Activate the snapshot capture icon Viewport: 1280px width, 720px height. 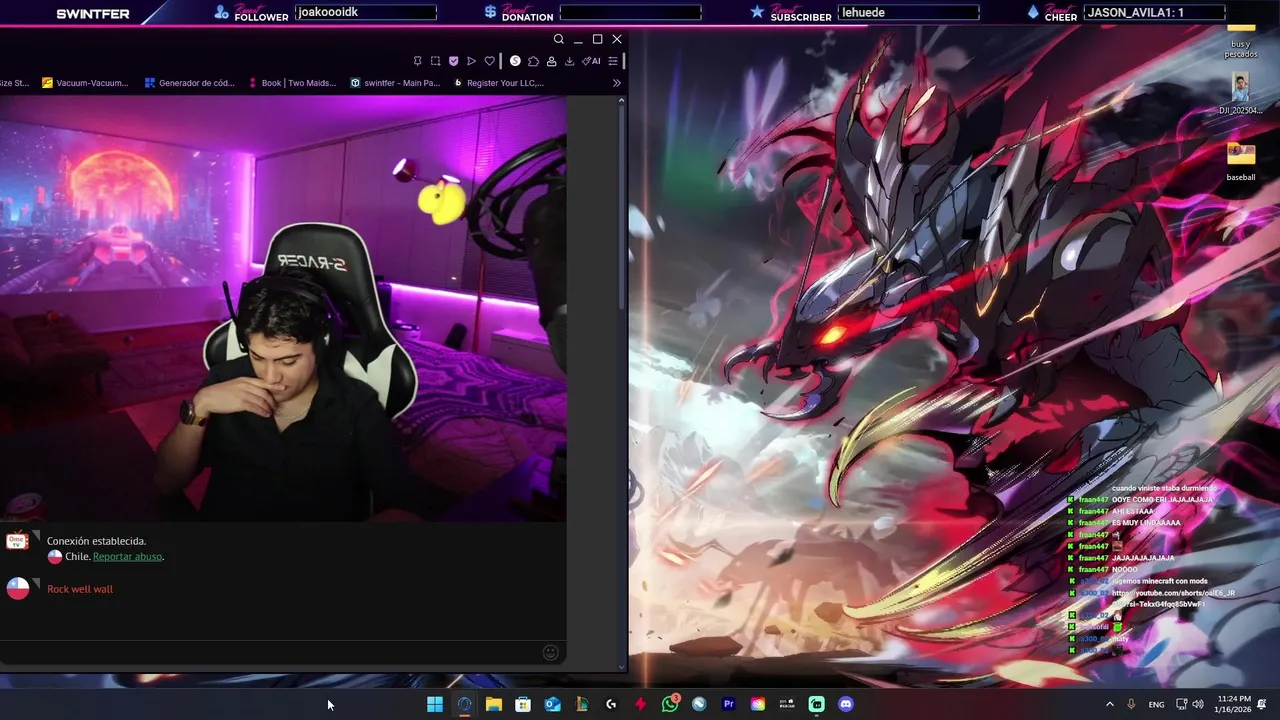pos(436,61)
